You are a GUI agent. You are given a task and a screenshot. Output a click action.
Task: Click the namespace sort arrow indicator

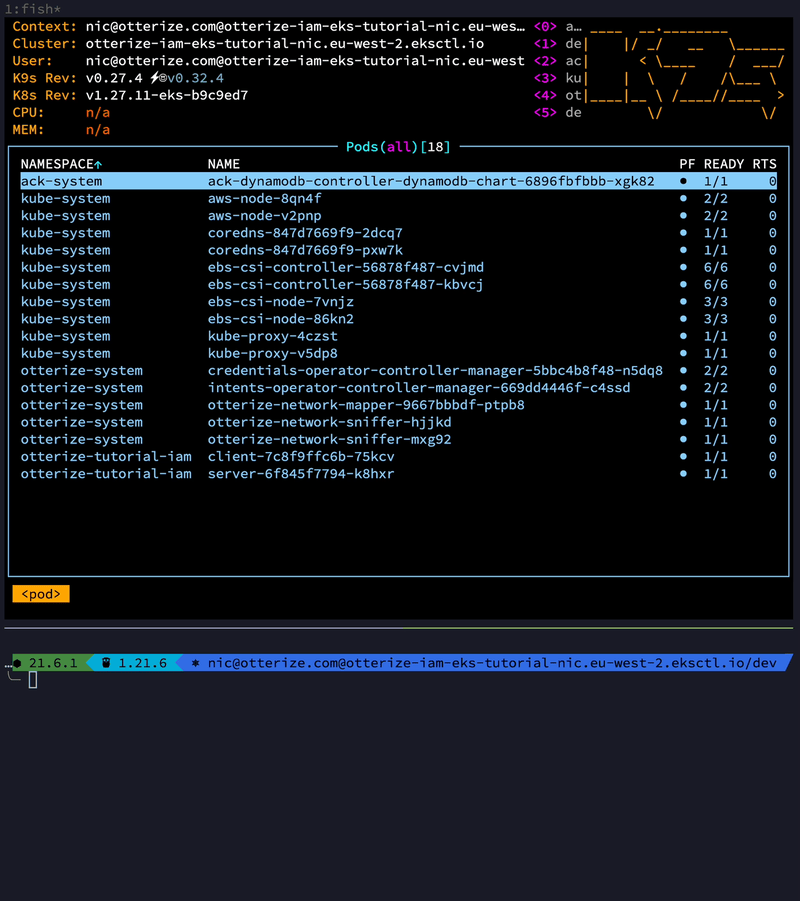point(98,165)
